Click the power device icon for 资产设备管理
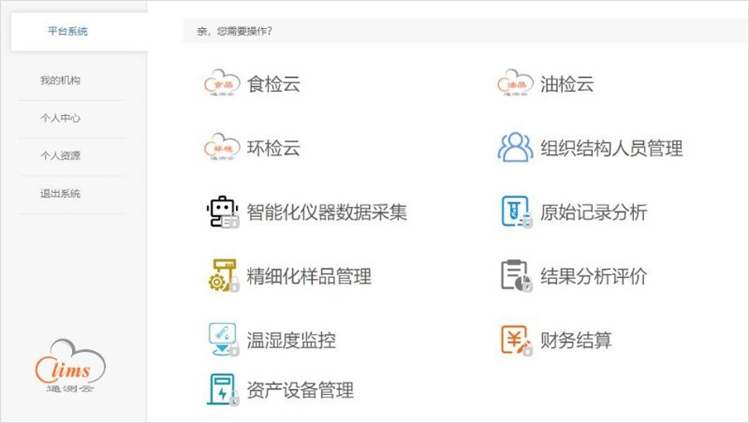The width and height of the screenshot is (749, 423). coord(222,390)
